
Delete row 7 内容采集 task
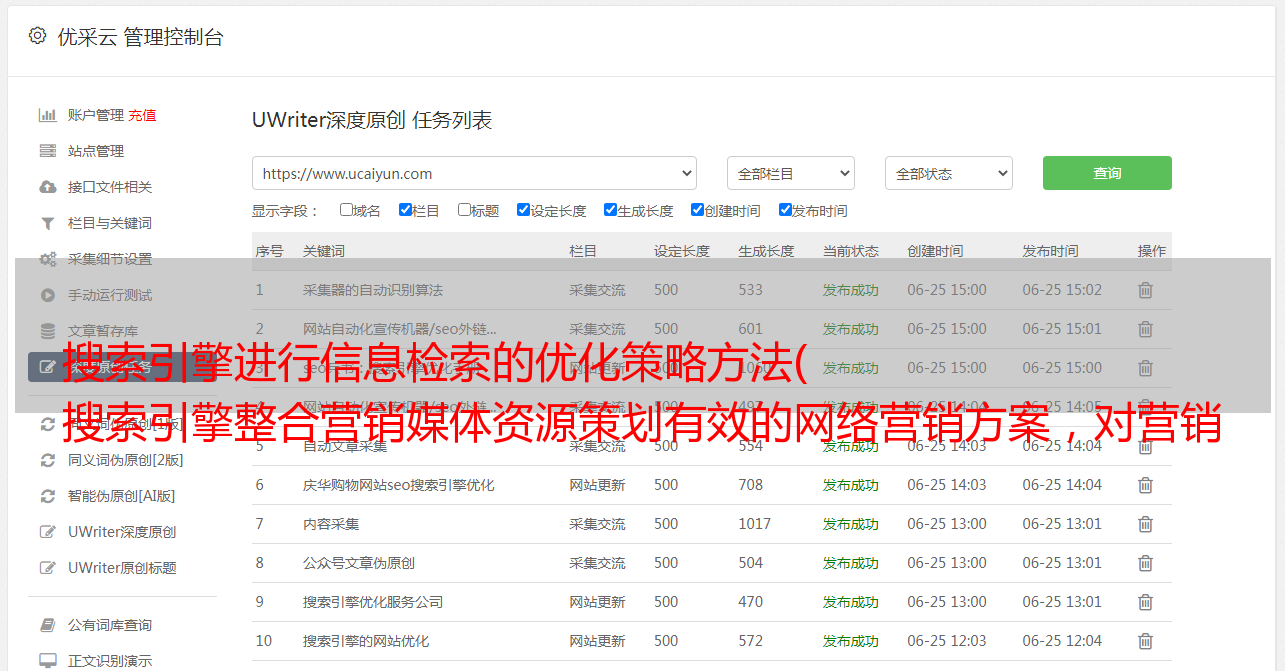(1145, 524)
